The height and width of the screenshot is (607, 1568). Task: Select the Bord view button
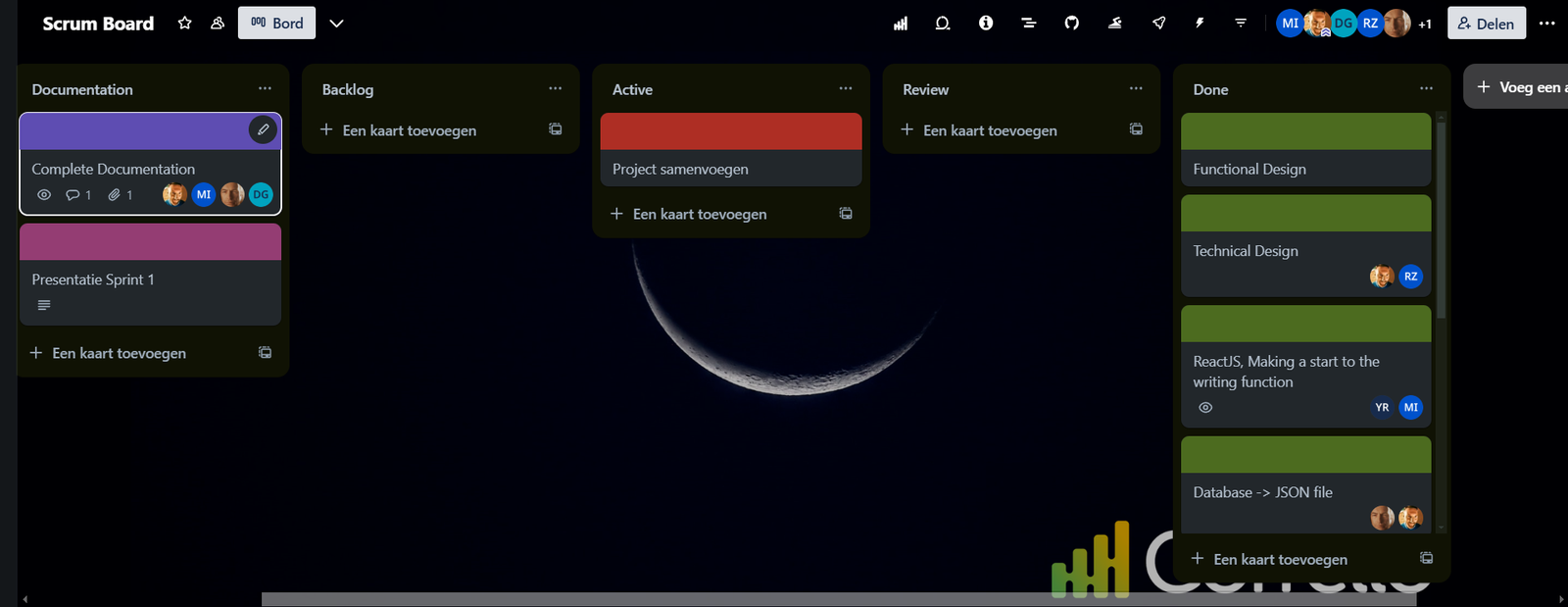coord(276,24)
